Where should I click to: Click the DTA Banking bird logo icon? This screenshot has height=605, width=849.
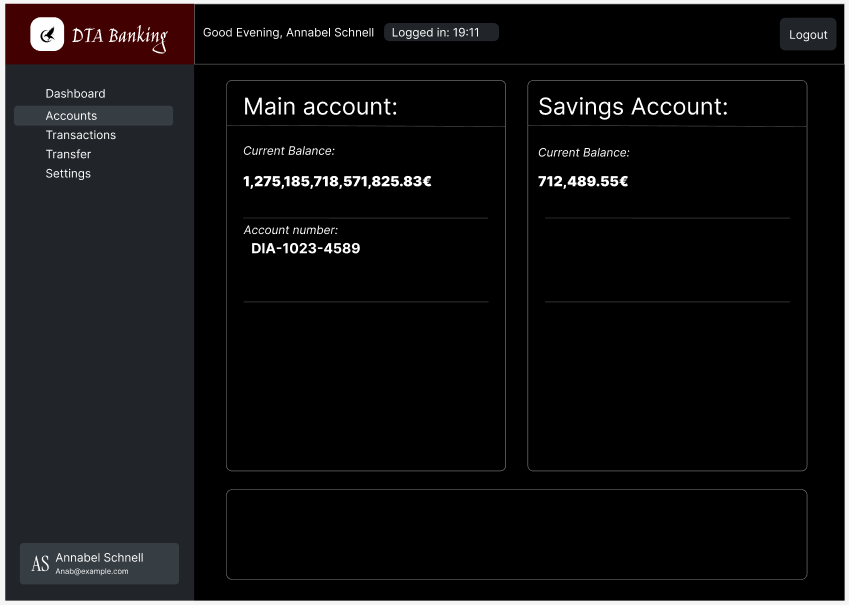(x=47, y=35)
